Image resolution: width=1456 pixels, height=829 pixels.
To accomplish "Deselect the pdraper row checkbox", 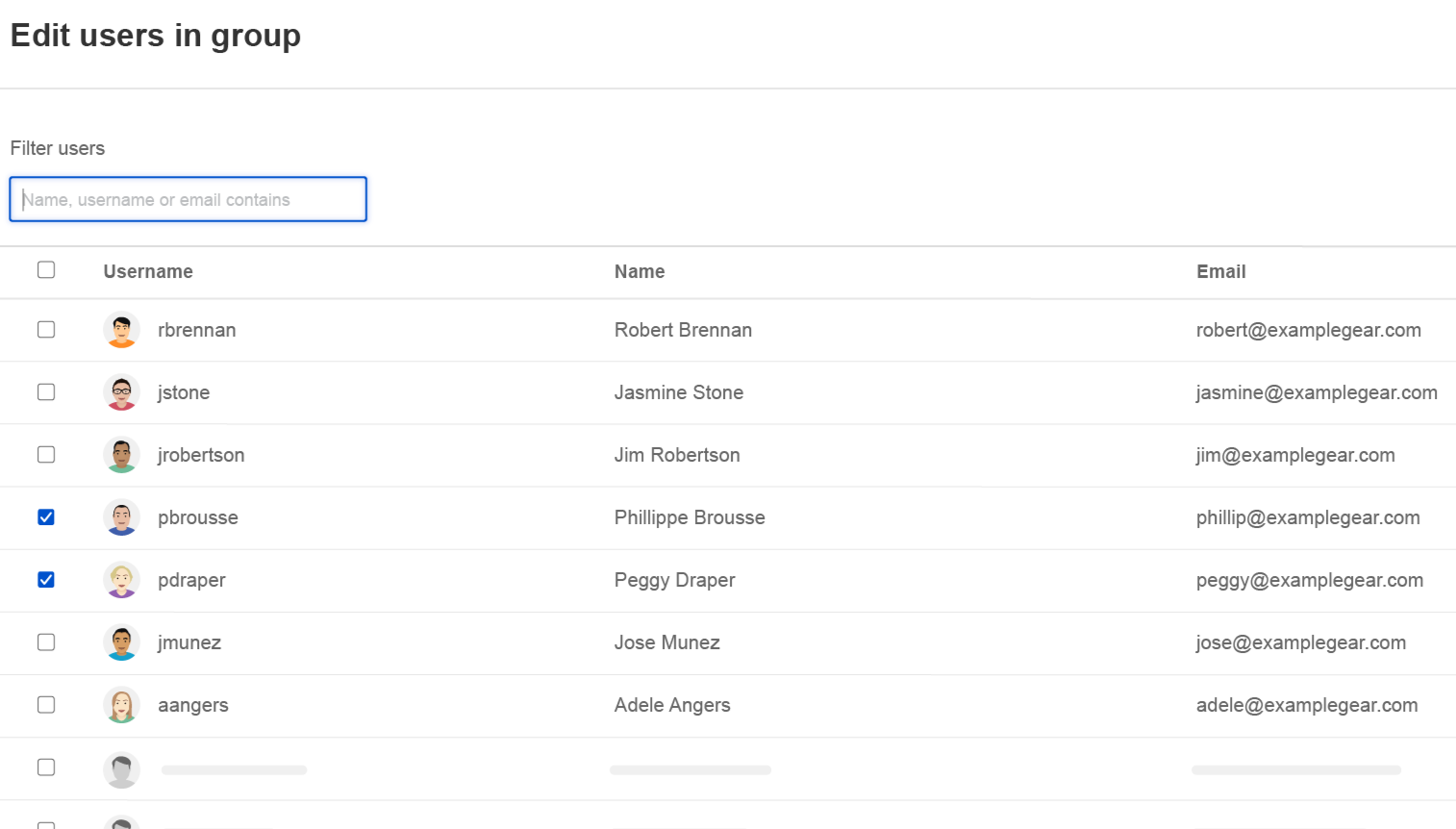I will point(46,580).
